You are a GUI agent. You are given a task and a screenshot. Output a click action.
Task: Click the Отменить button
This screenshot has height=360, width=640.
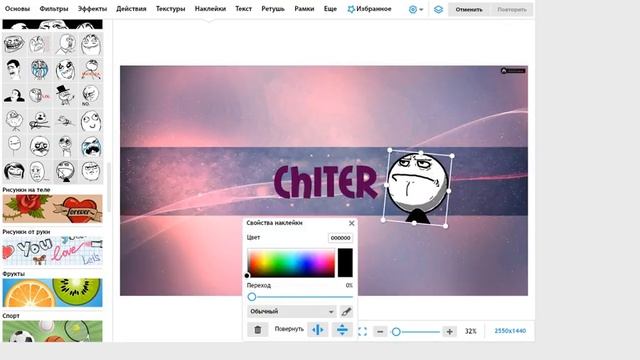click(x=469, y=9)
